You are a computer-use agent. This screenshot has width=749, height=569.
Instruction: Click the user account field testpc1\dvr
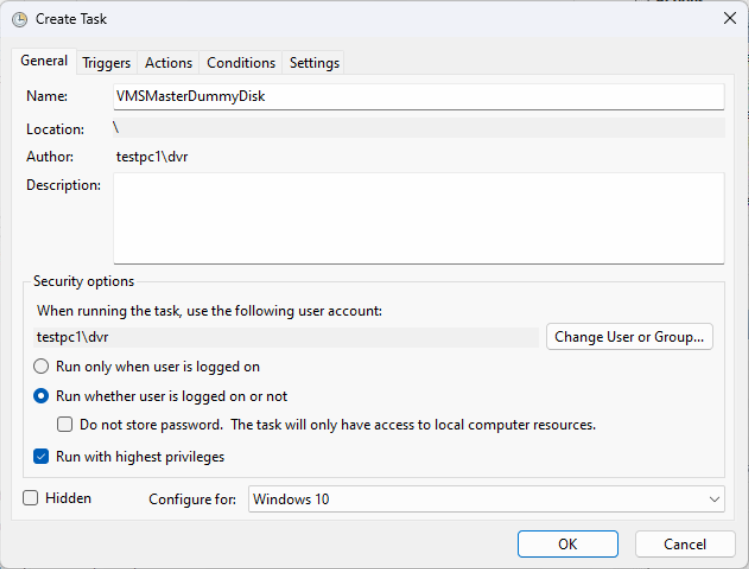coord(287,337)
